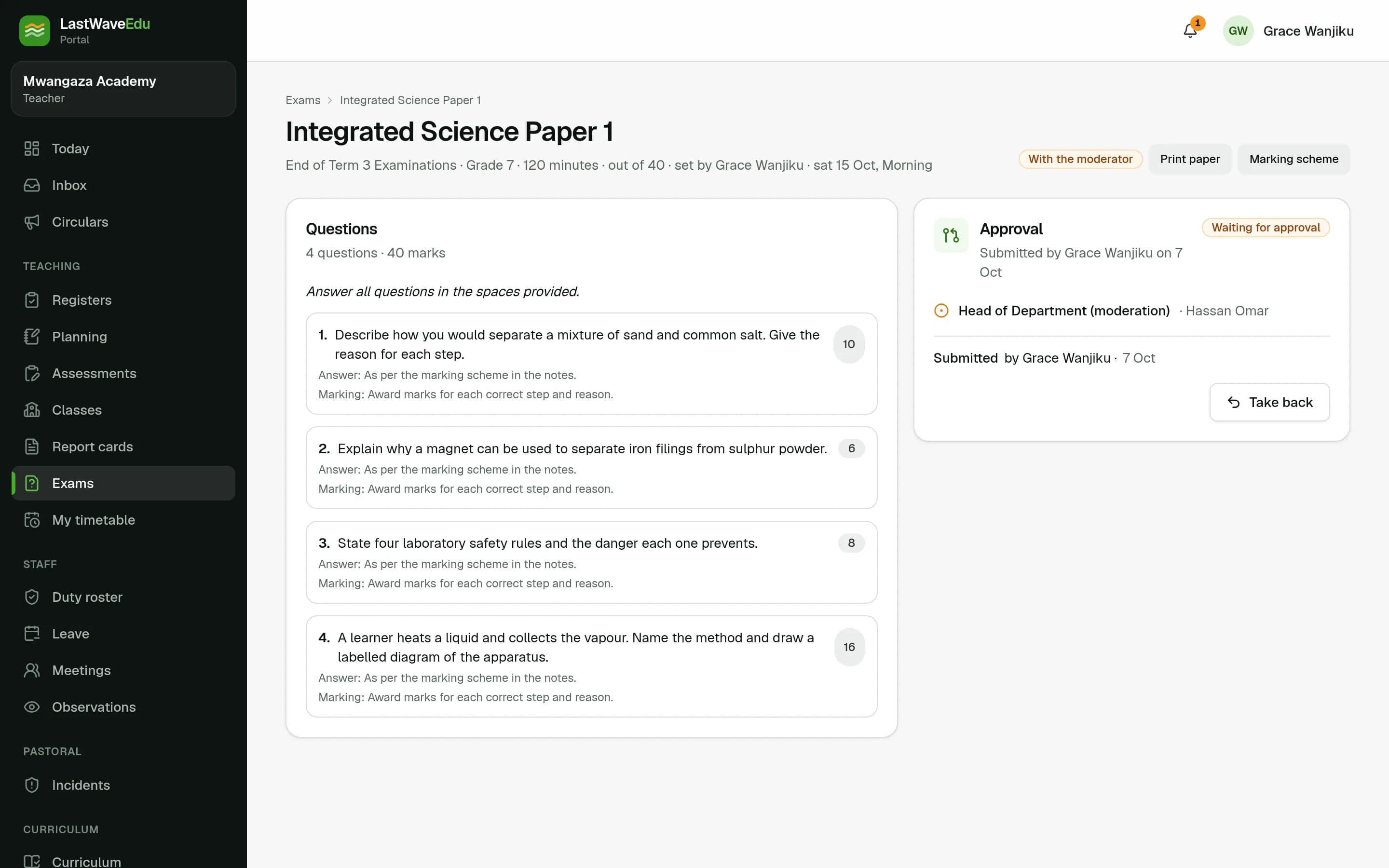Click the Print paper button
The height and width of the screenshot is (868, 1389).
click(x=1190, y=159)
